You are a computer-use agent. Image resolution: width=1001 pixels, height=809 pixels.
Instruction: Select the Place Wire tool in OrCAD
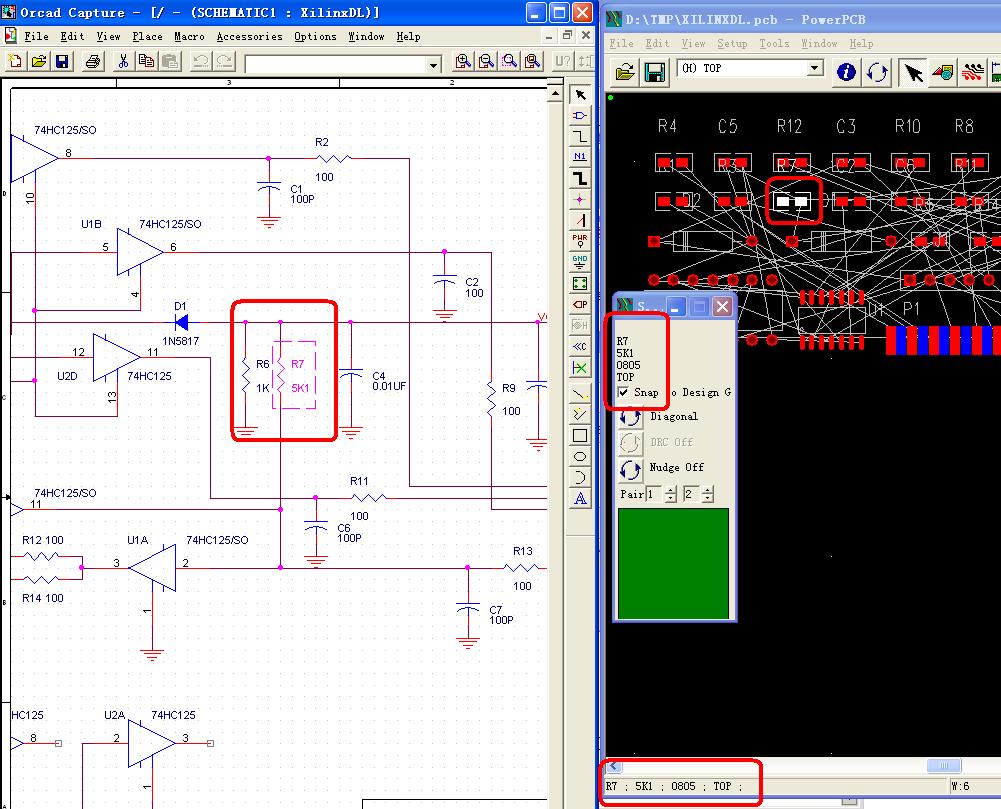(x=580, y=137)
